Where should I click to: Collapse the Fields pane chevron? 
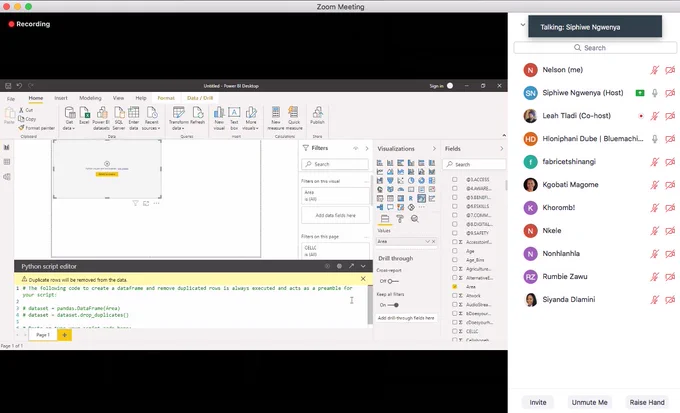(502, 148)
